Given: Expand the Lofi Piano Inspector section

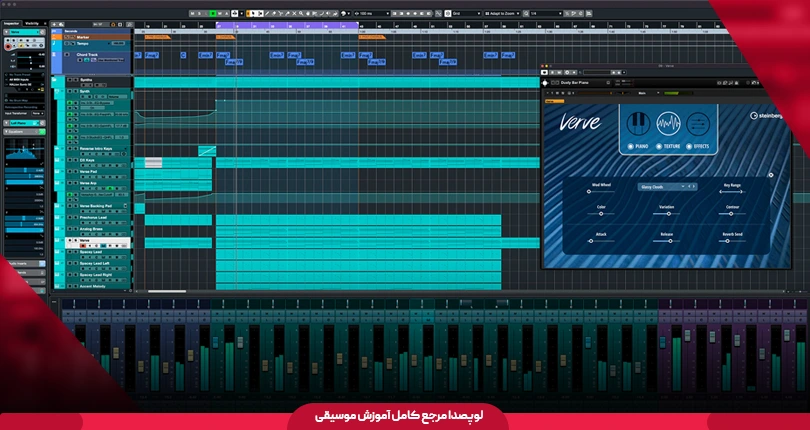Looking at the screenshot, I should click(x=6, y=123).
